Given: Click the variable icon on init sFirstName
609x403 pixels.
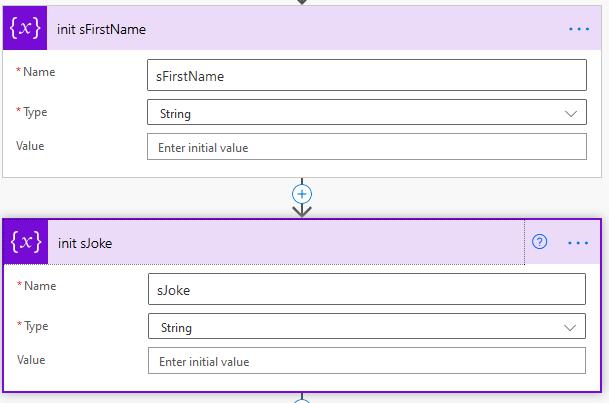Looking at the screenshot, I should point(23,29).
